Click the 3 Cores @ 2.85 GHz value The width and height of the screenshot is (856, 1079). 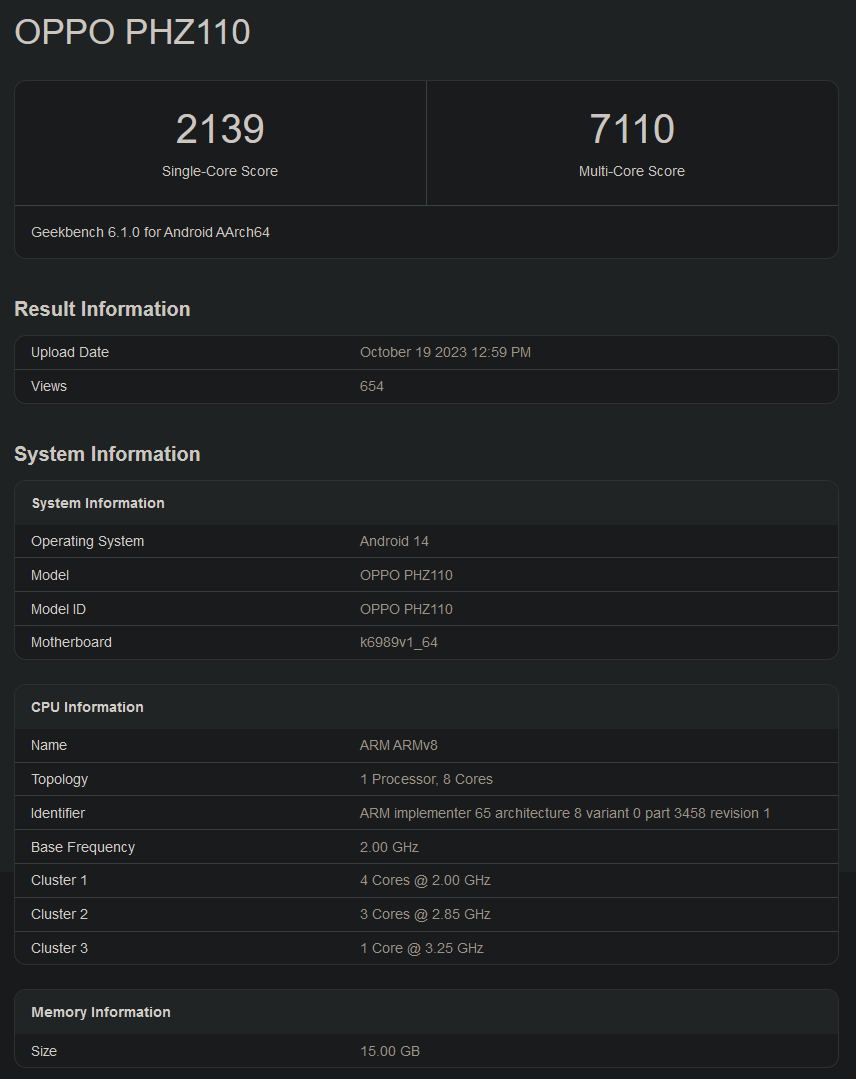click(425, 915)
